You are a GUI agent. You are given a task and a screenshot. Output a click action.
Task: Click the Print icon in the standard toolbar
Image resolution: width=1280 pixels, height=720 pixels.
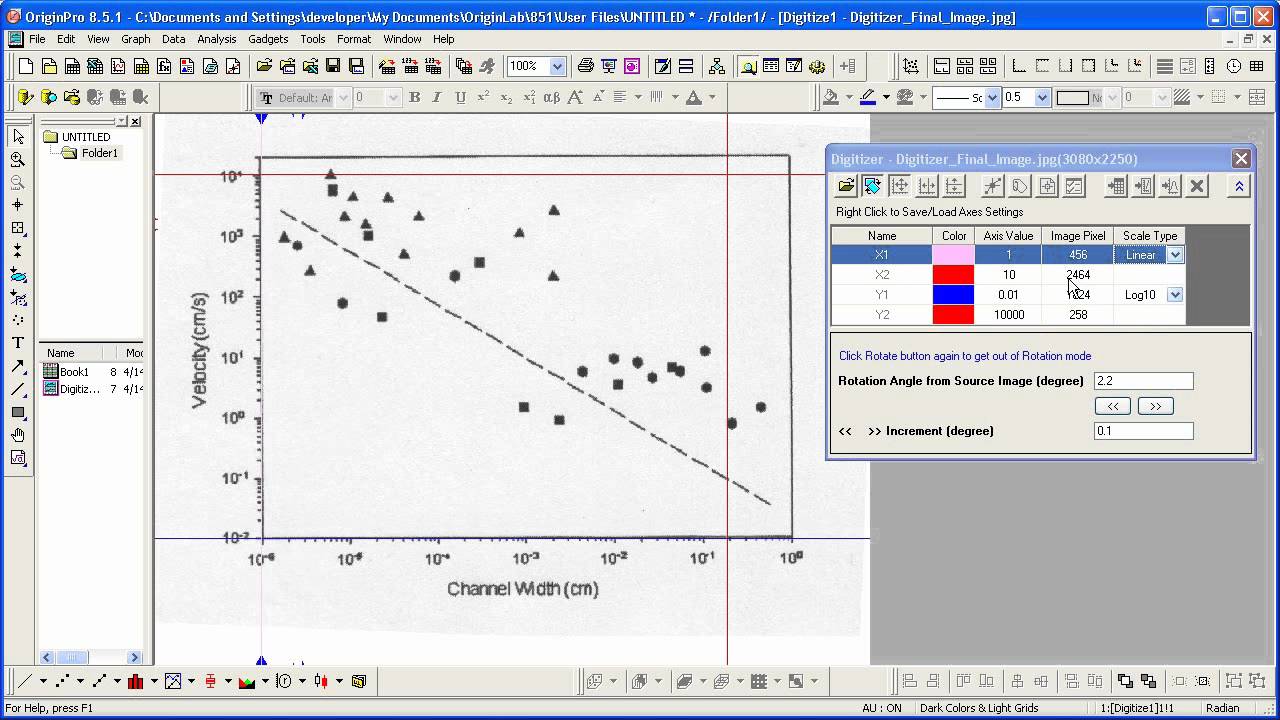(x=586, y=66)
